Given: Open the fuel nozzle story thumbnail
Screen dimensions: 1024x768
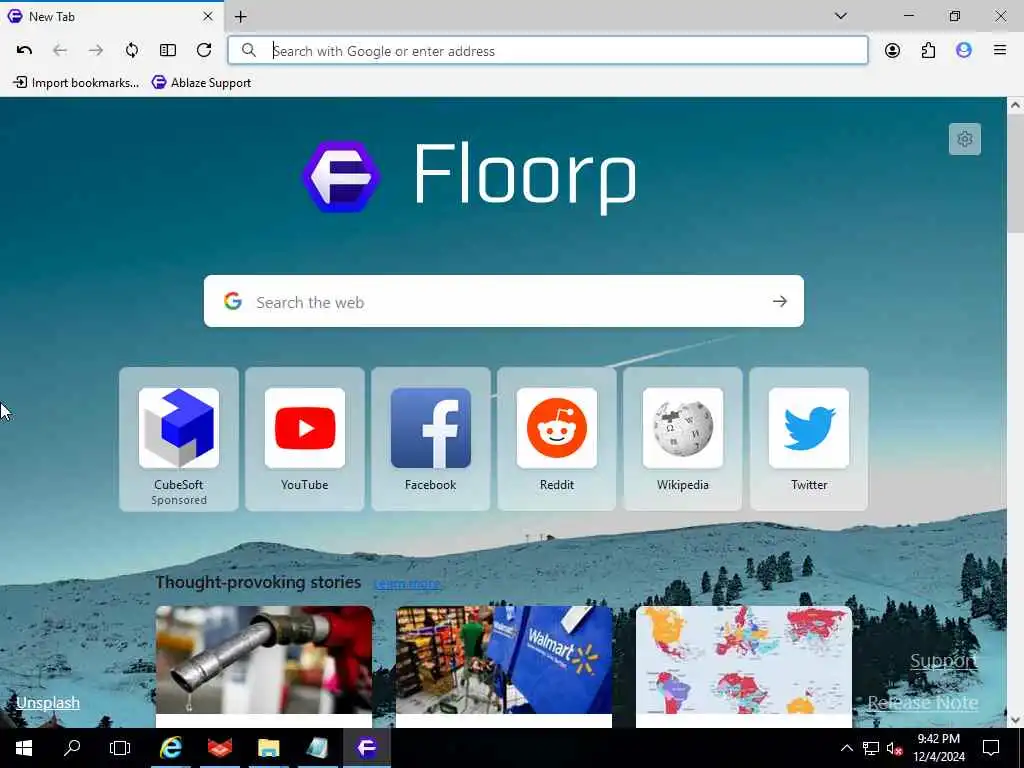Looking at the screenshot, I should tap(264, 660).
